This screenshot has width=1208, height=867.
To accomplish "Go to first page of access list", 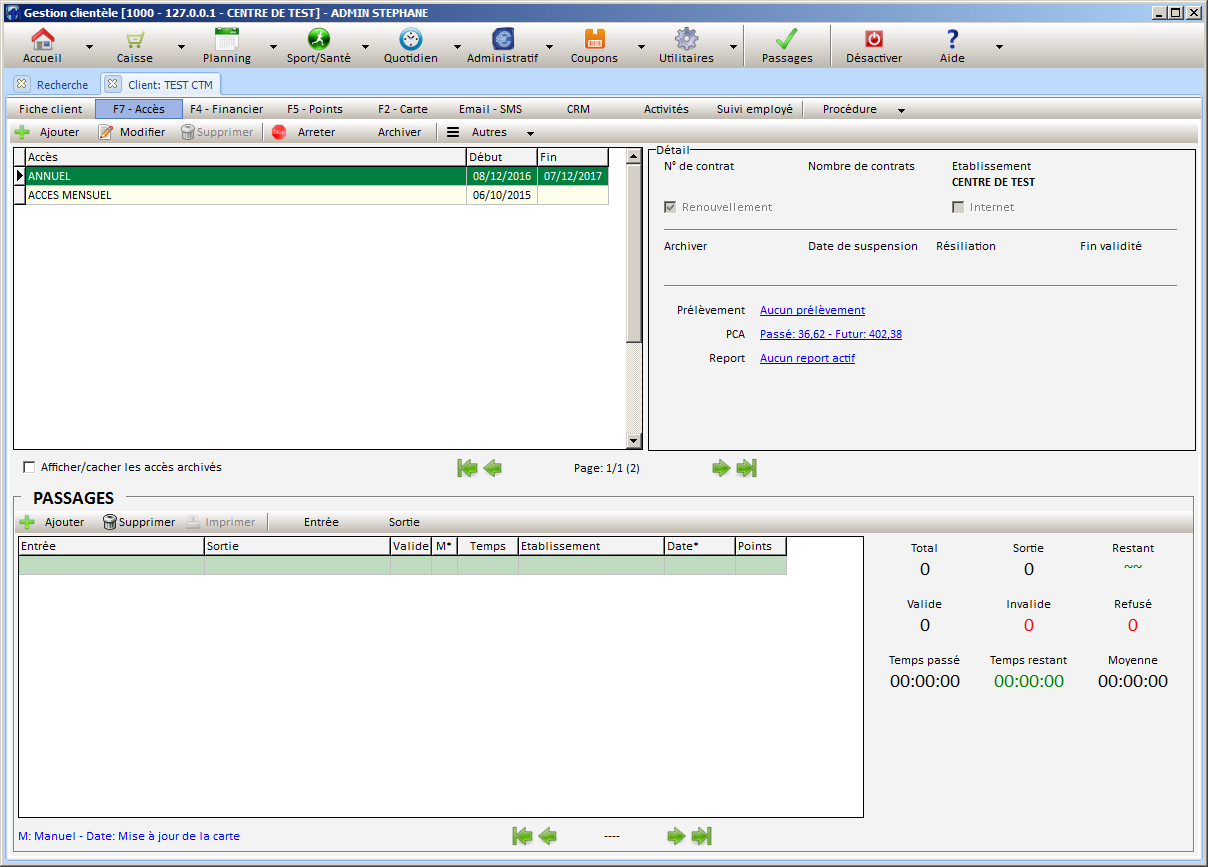I will point(467,468).
